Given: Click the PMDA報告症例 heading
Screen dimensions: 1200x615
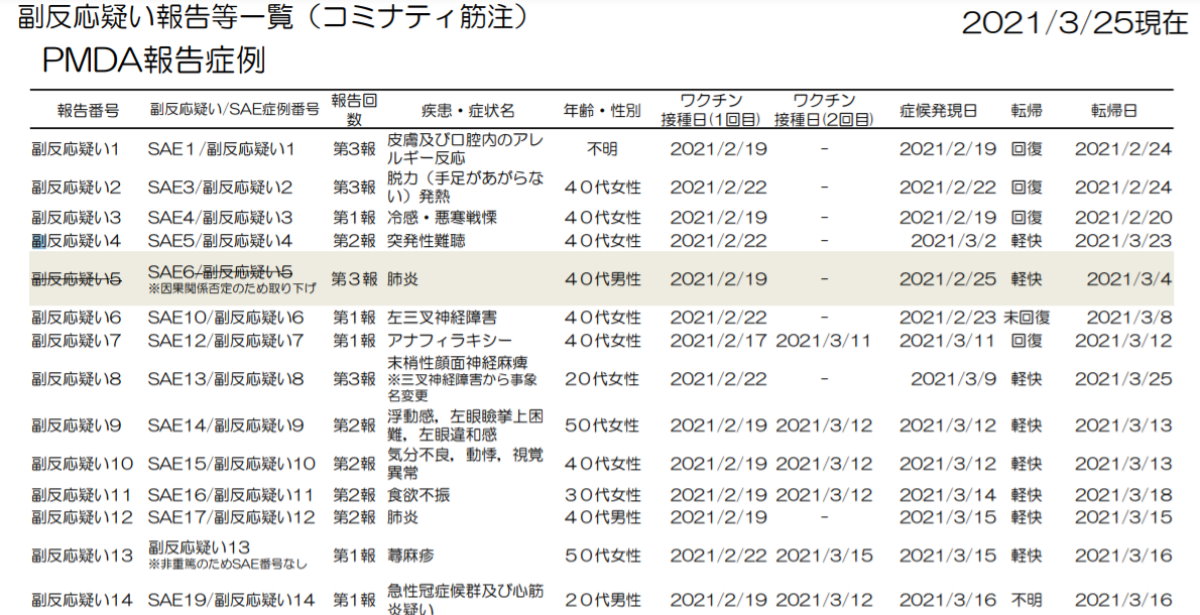Looking at the screenshot, I should (153, 61).
